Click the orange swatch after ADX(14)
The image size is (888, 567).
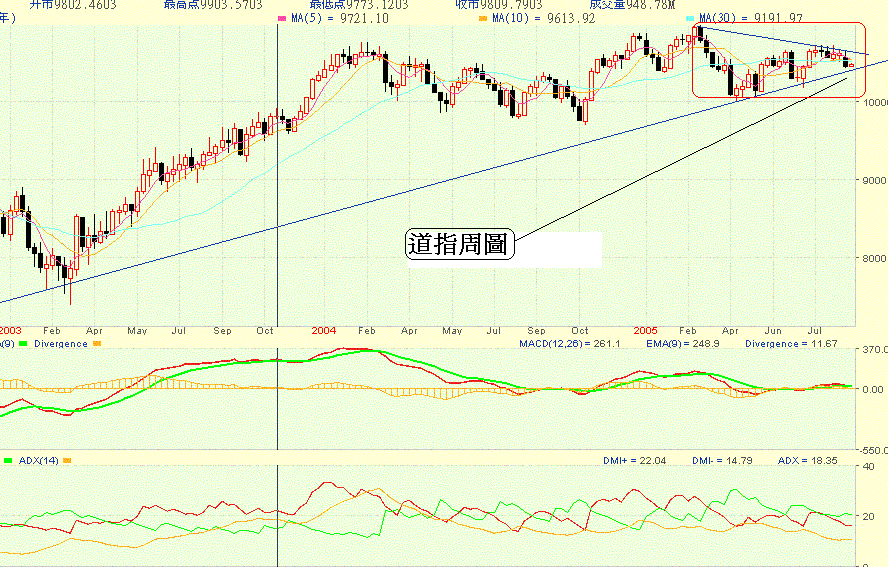point(67,461)
